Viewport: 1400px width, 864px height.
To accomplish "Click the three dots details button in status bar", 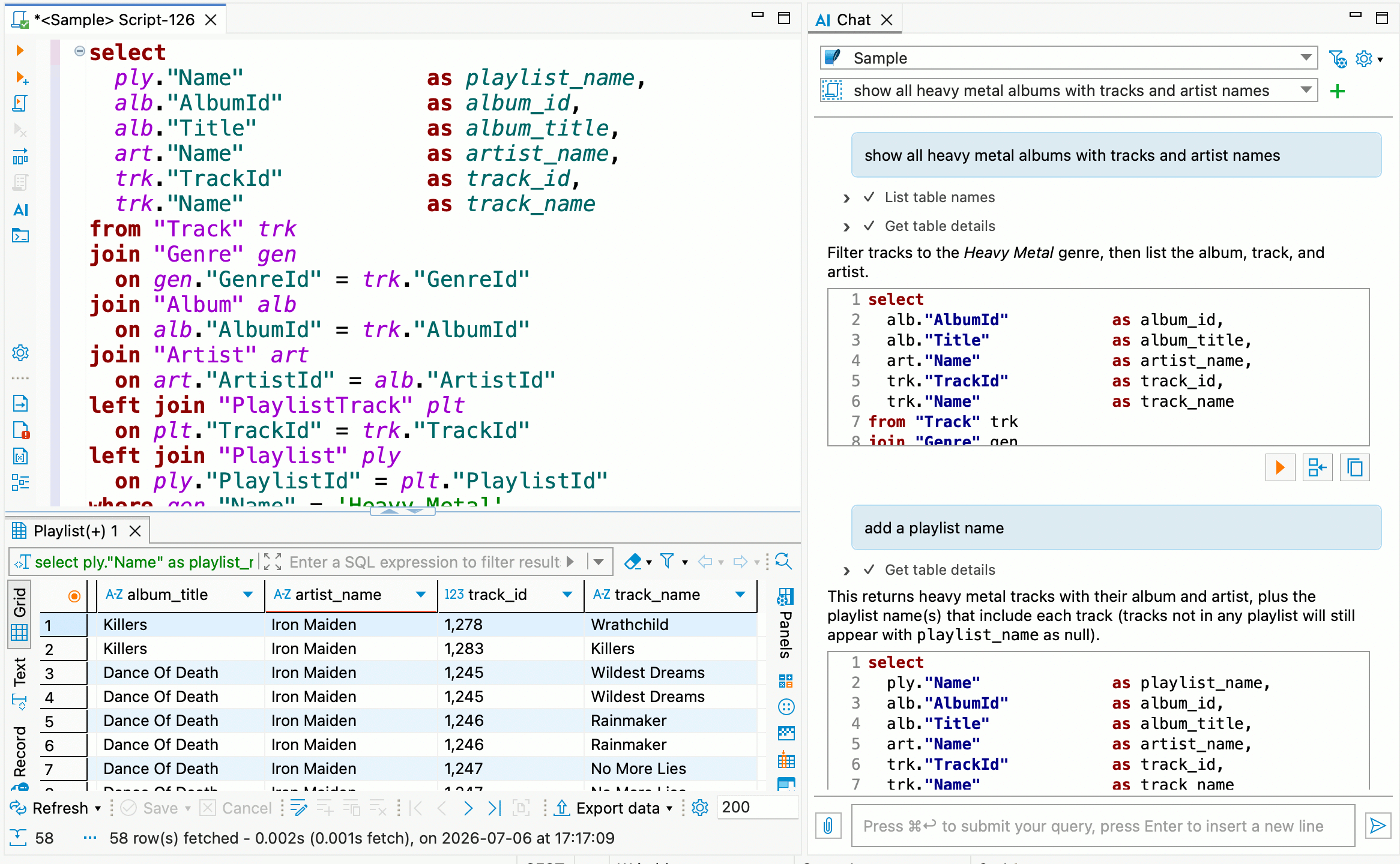I will [90, 838].
